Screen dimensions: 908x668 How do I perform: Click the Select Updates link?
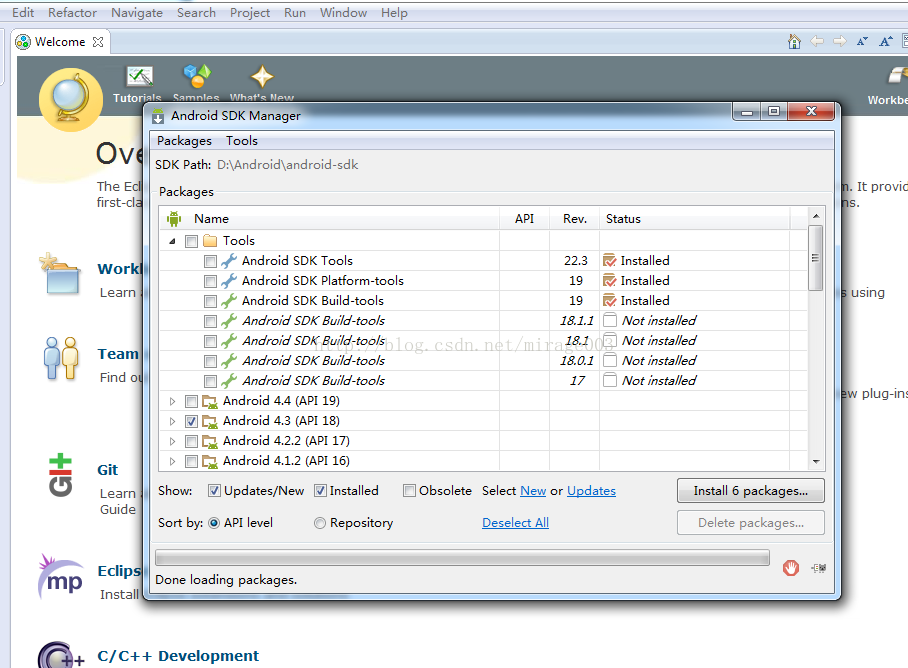591,491
